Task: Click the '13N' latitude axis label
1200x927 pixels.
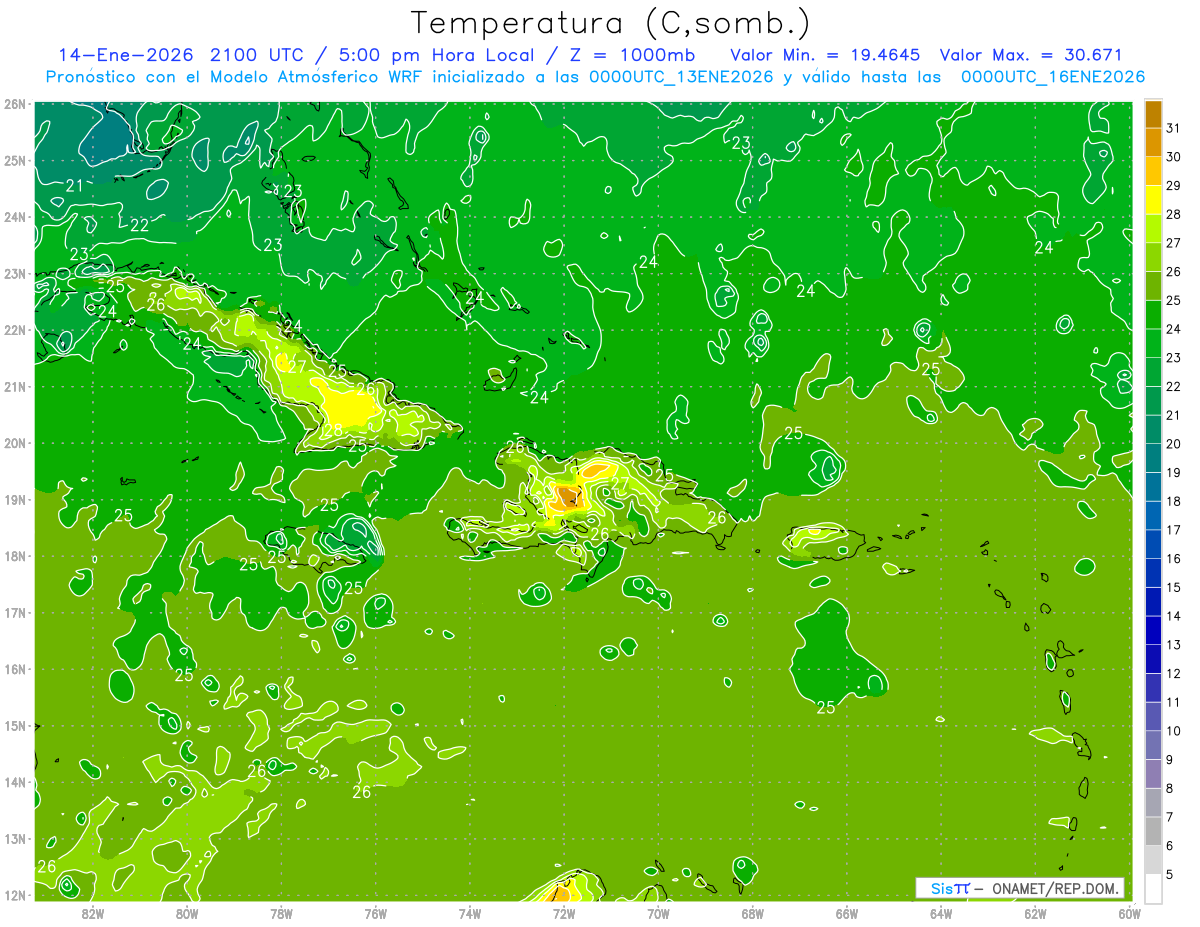Action: [x=15, y=839]
